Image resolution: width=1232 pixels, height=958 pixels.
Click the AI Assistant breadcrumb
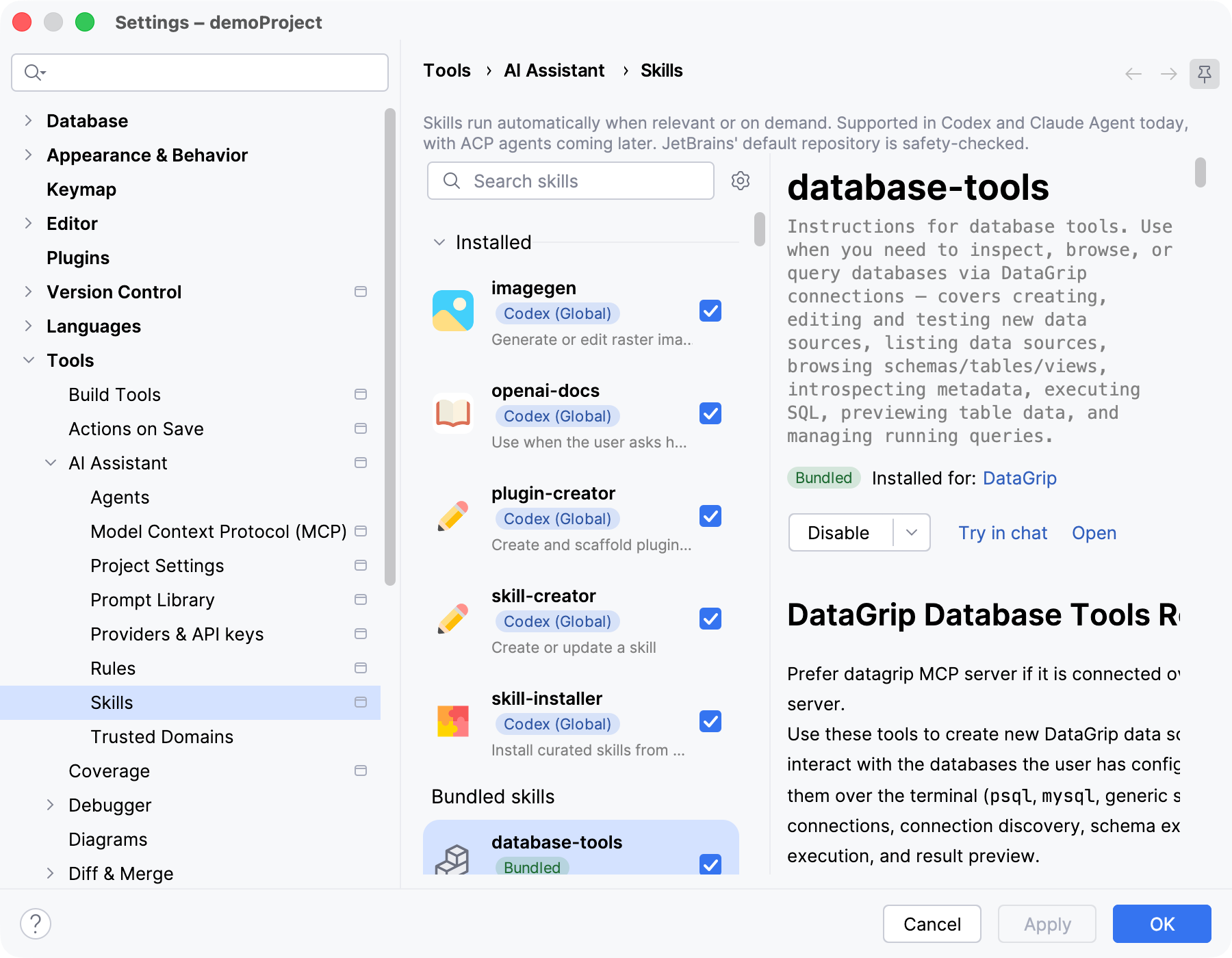(554, 70)
